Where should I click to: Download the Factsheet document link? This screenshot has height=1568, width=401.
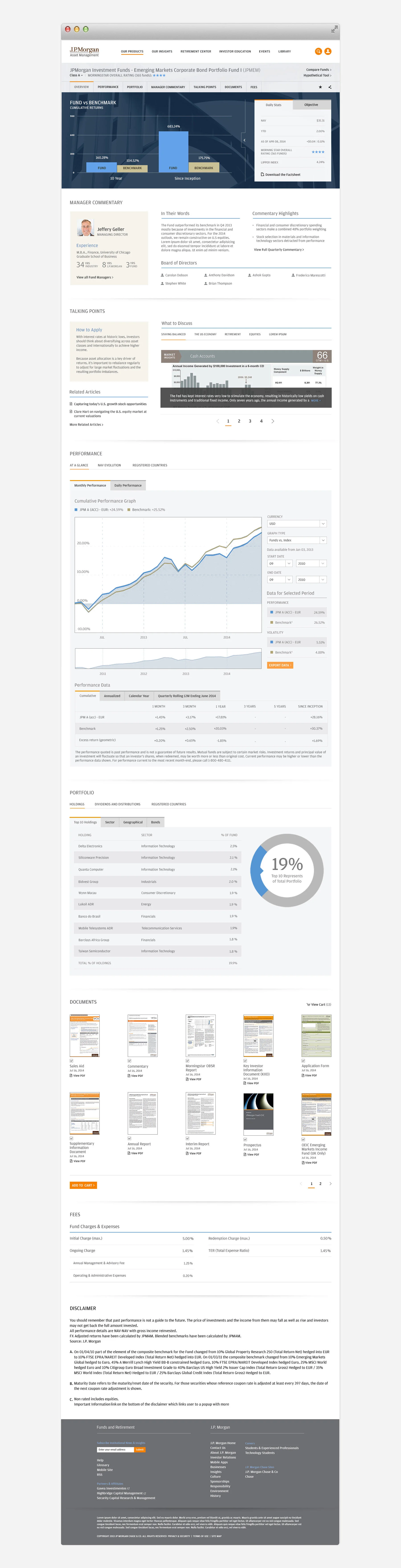click(x=280, y=175)
